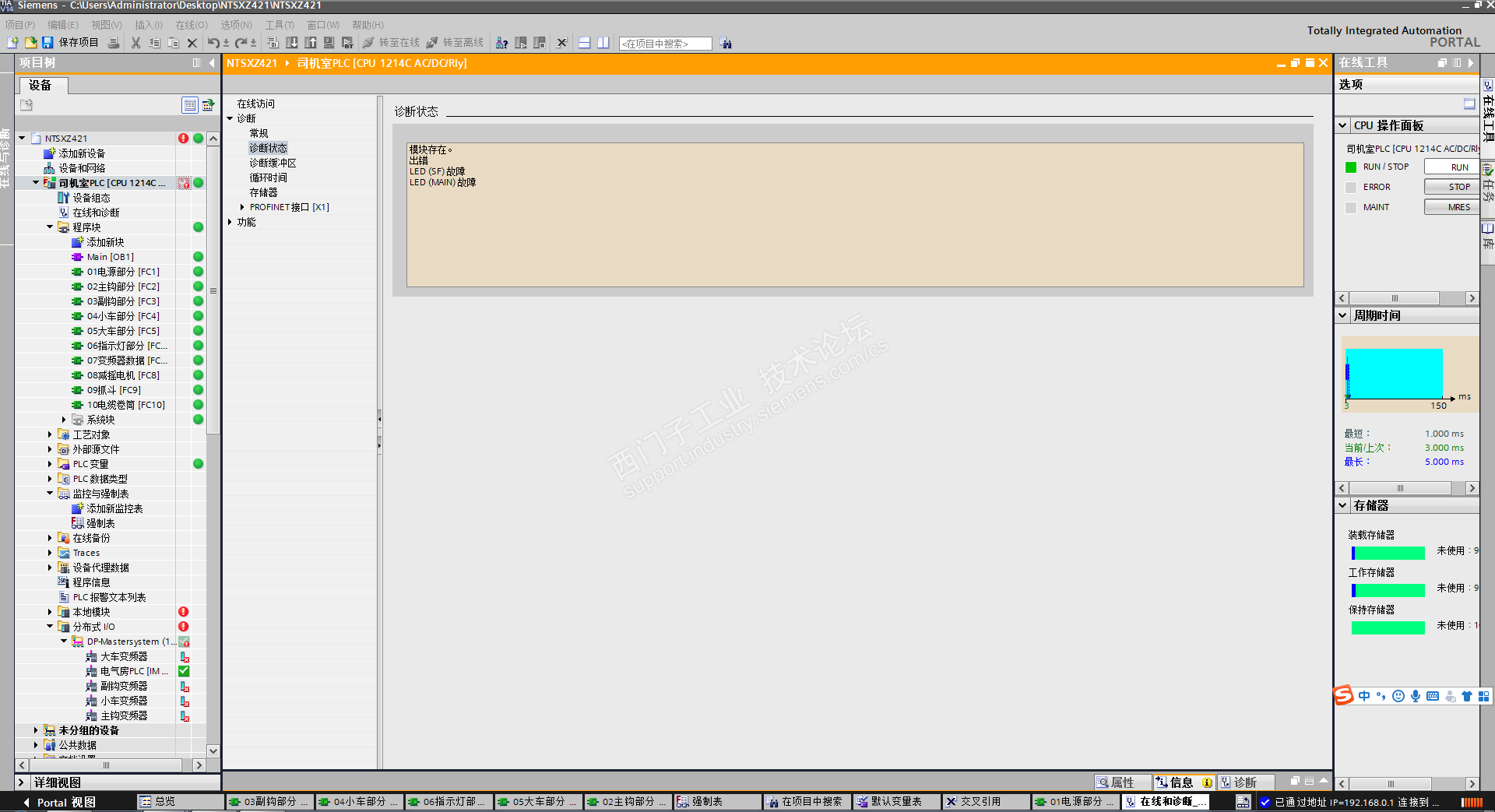Click the 在项目中搜索 search field
The height and width of the screenshot is (812, 1495).
tap(666, 44)
